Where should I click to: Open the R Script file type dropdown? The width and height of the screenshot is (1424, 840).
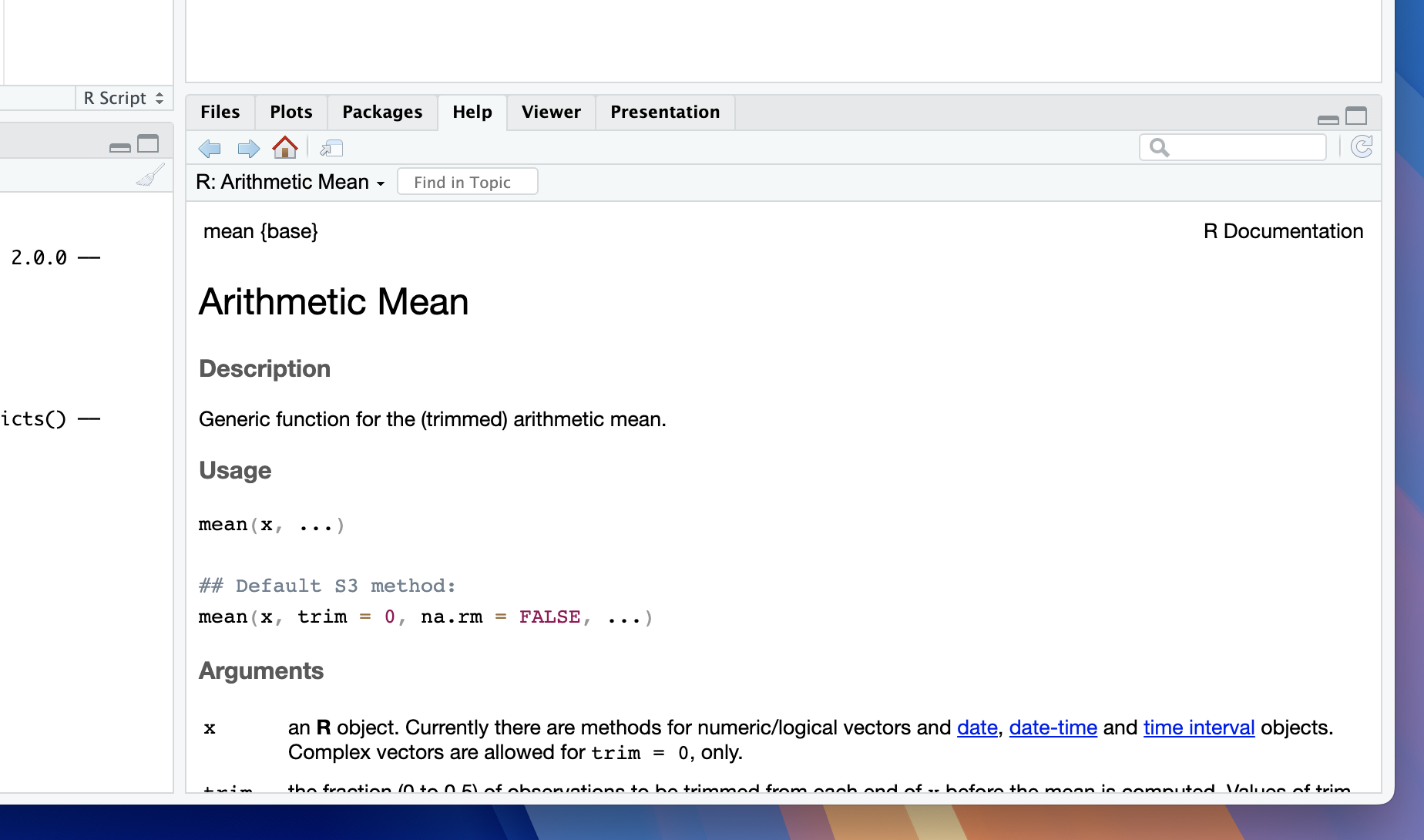point(123,98)
